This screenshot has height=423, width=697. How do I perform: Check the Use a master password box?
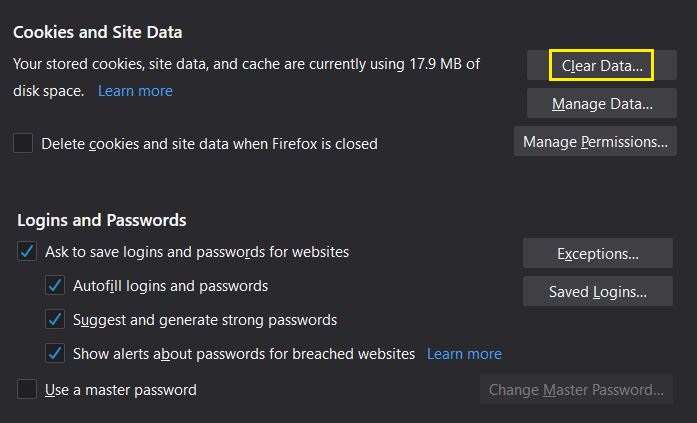coord(27,389)
